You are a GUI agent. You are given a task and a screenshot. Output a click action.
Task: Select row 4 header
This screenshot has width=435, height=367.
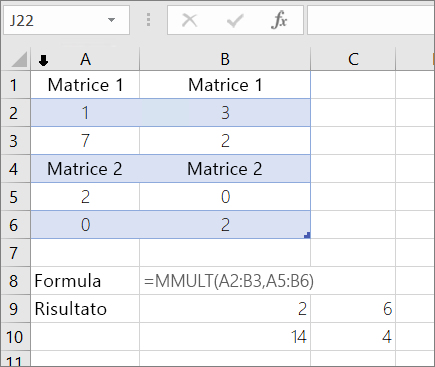click(x=16, y=169)
